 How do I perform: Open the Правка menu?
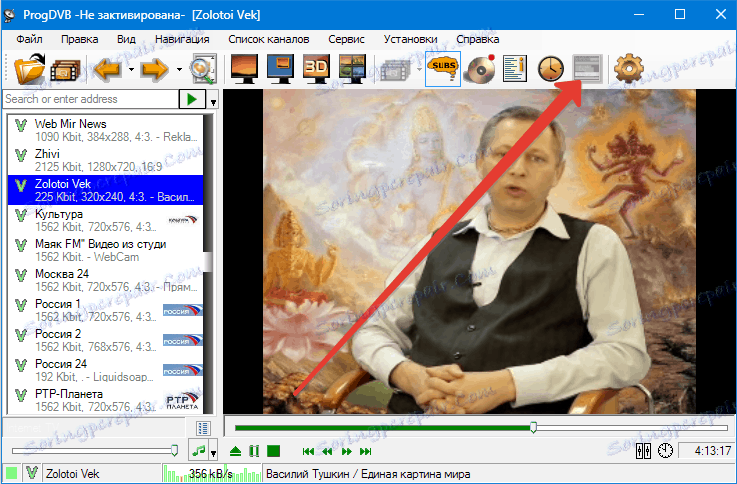tap(79, 39)
